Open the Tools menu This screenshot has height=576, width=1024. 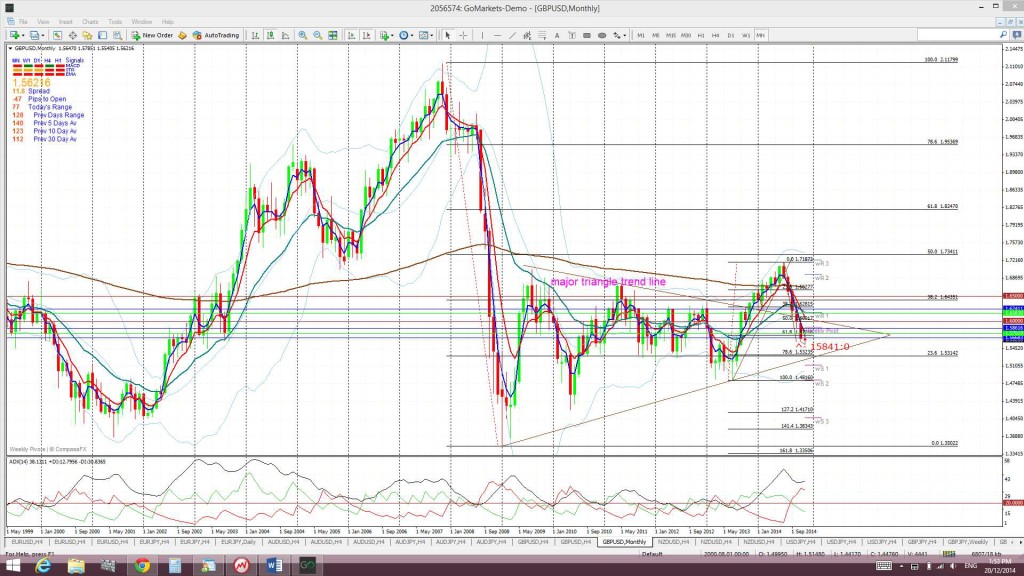point(115,22)
